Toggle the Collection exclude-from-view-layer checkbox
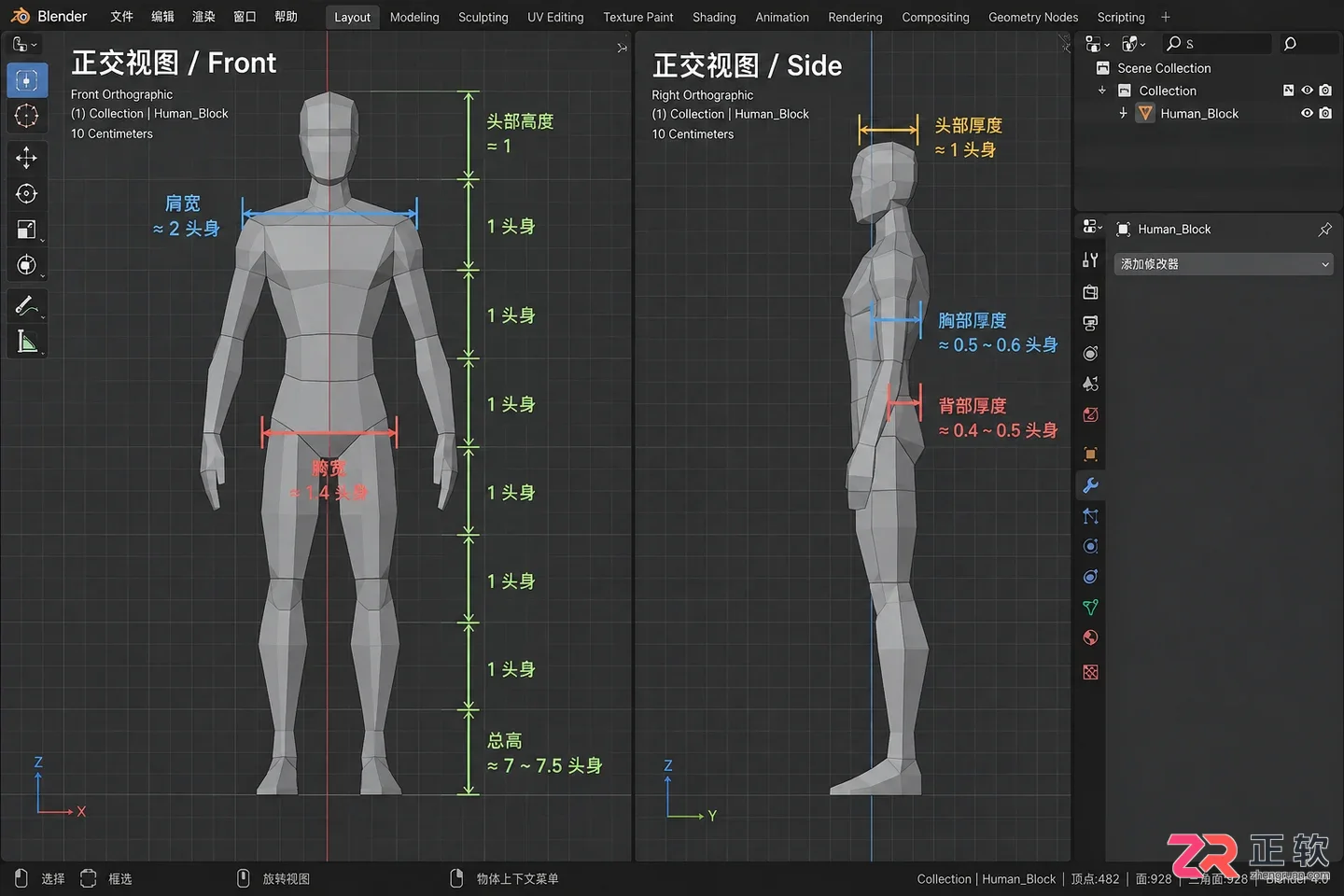This screenshot has width=1344, height=896. (1289, 91)
